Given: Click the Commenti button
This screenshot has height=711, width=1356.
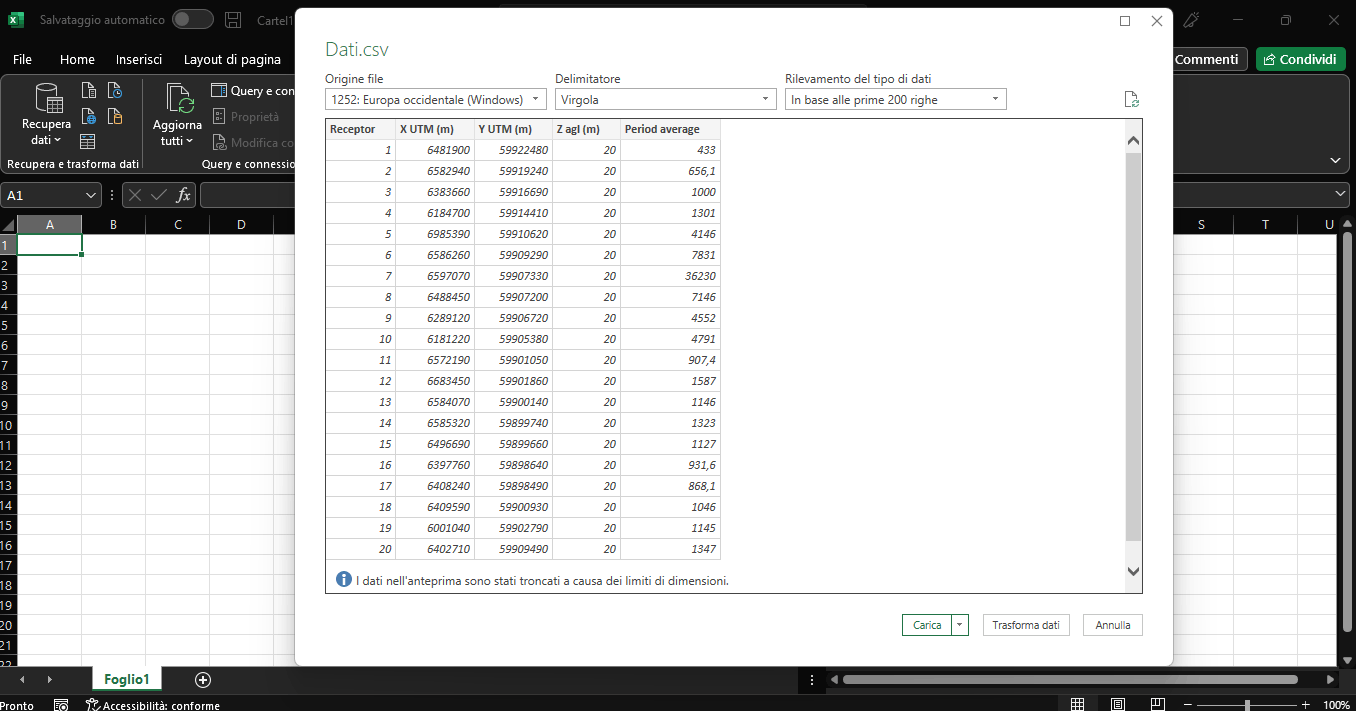Looking at the screenshot, I should (1206, 59).
